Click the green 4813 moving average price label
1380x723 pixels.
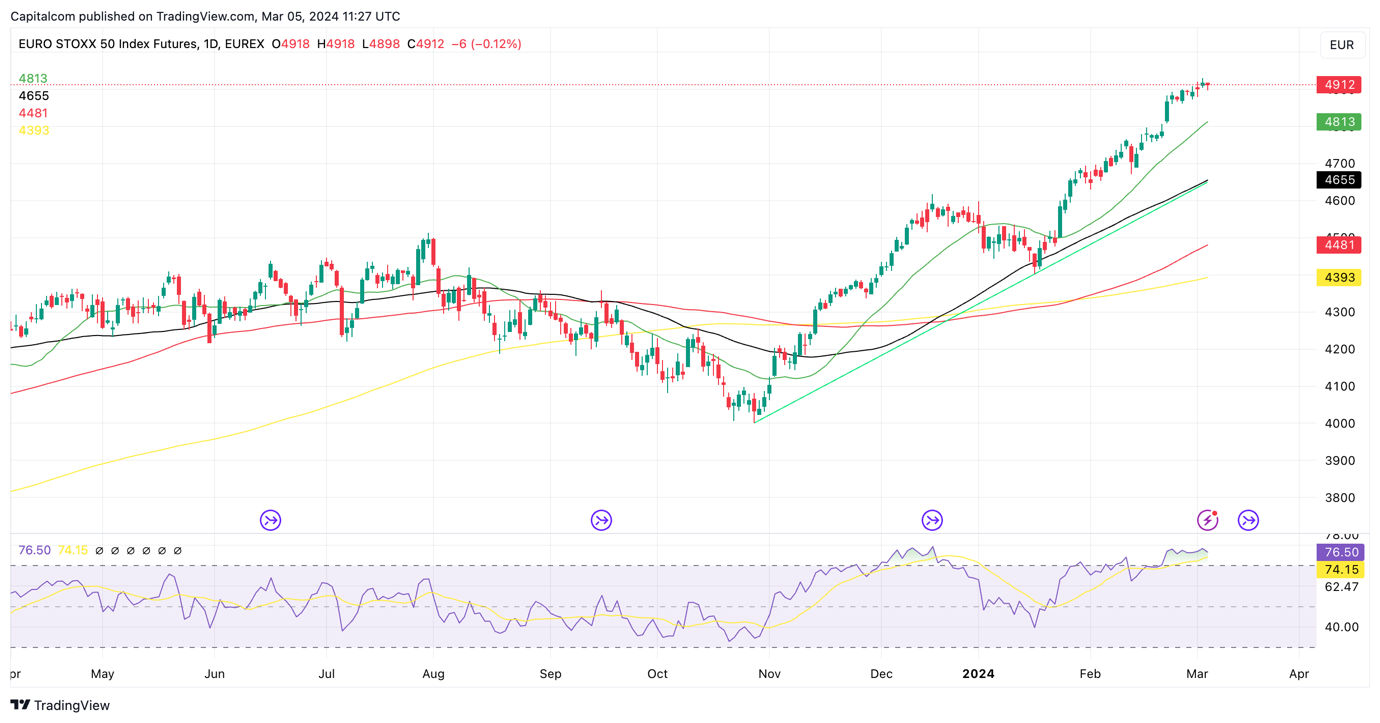1339,122
